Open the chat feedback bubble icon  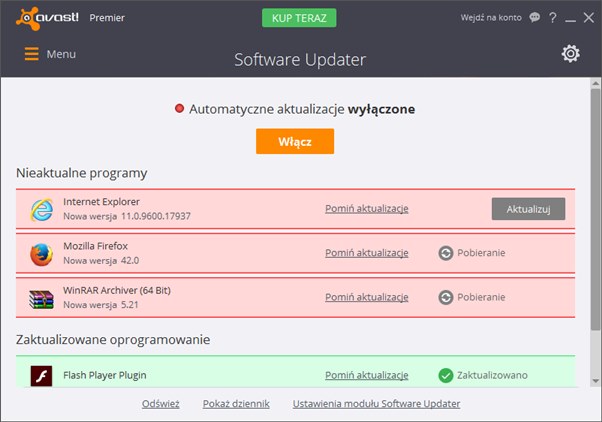click(534, 17)
